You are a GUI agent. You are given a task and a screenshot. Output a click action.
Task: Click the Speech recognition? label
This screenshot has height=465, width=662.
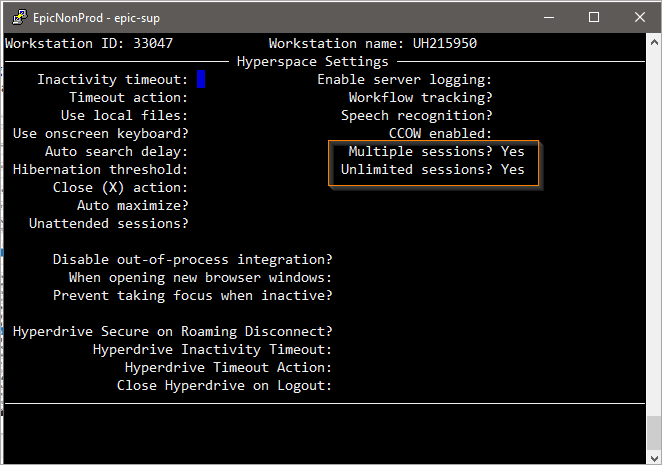point(416,115)
